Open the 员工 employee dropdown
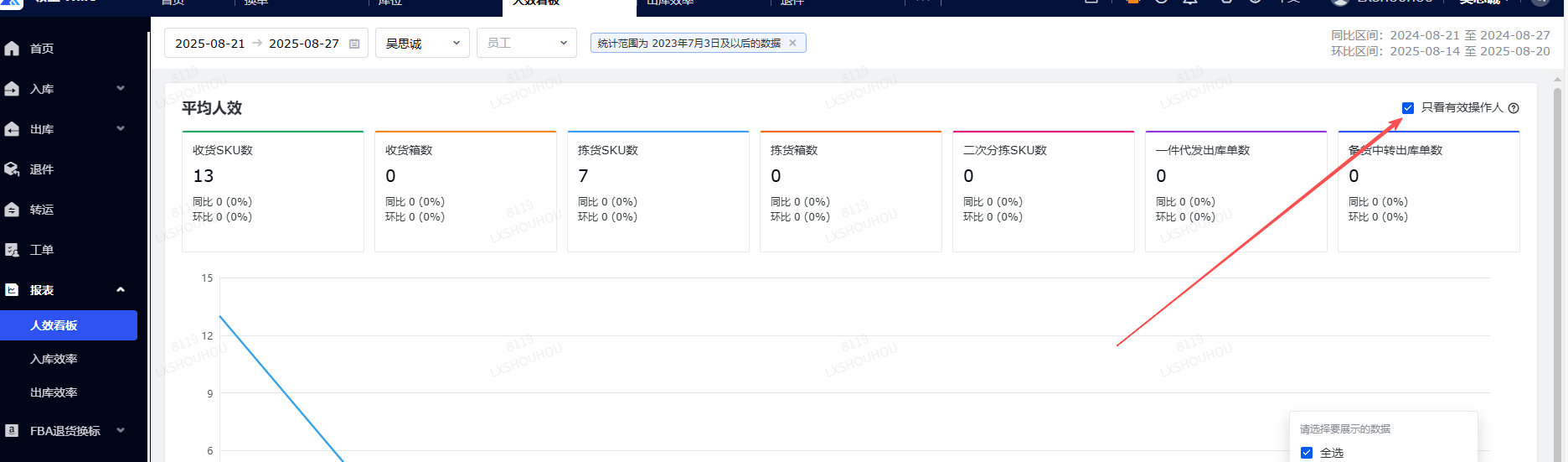Screen dimensions: 1568x462 (526, 44)
